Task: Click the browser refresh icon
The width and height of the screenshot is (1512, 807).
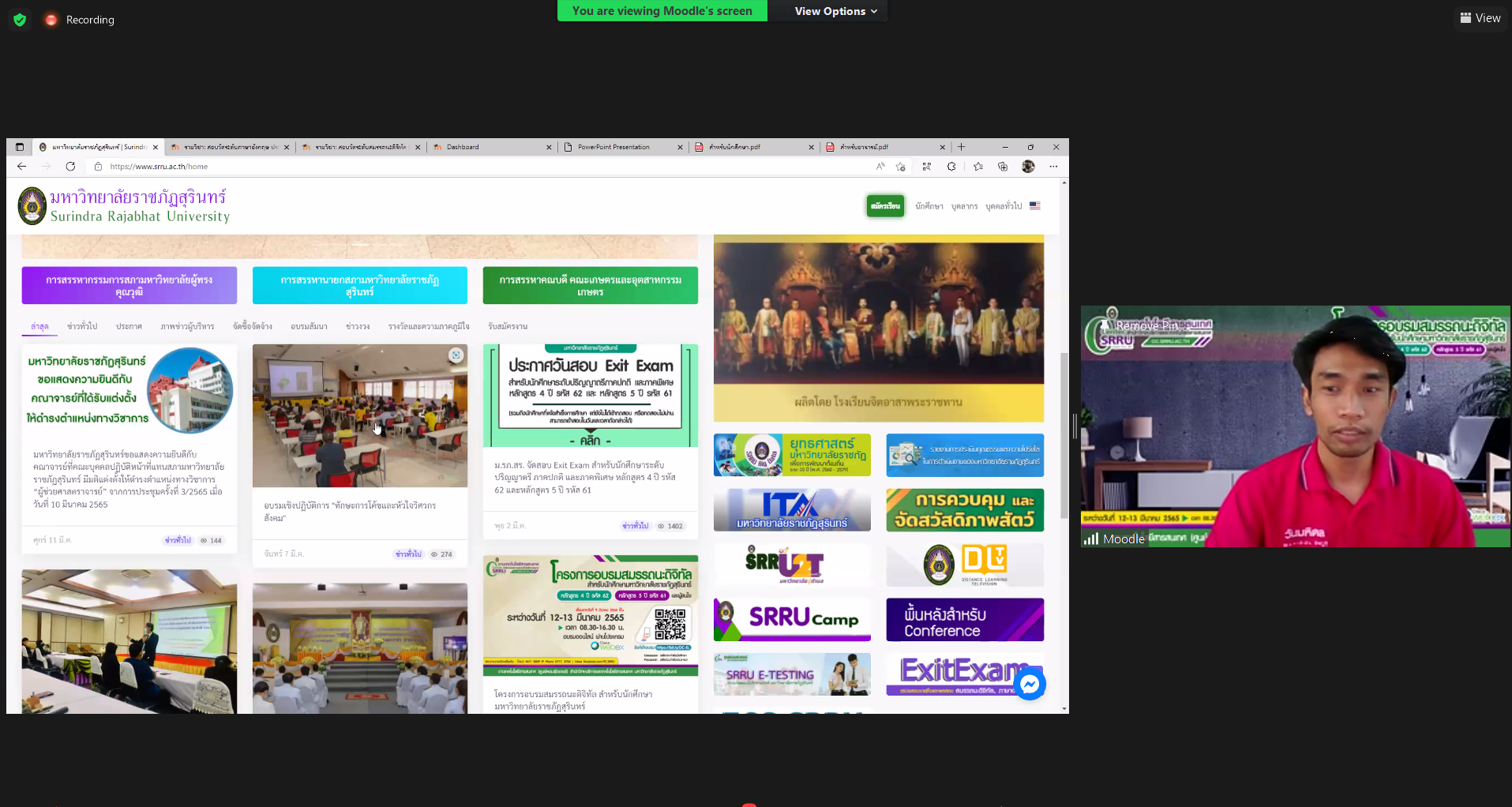Action: 70,167
